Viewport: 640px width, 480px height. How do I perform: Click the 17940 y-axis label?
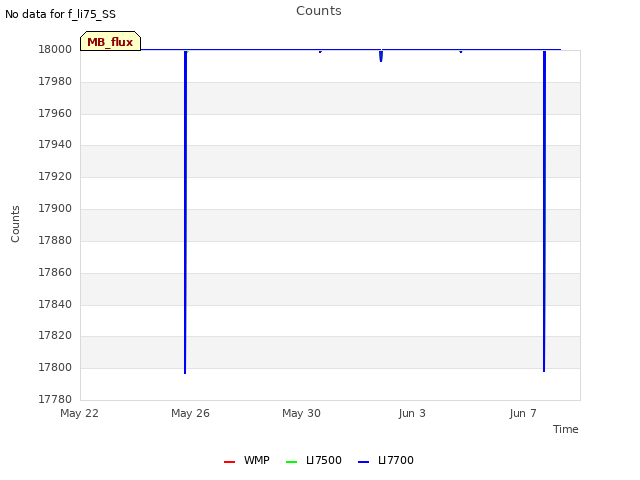(x=55, y=144)
